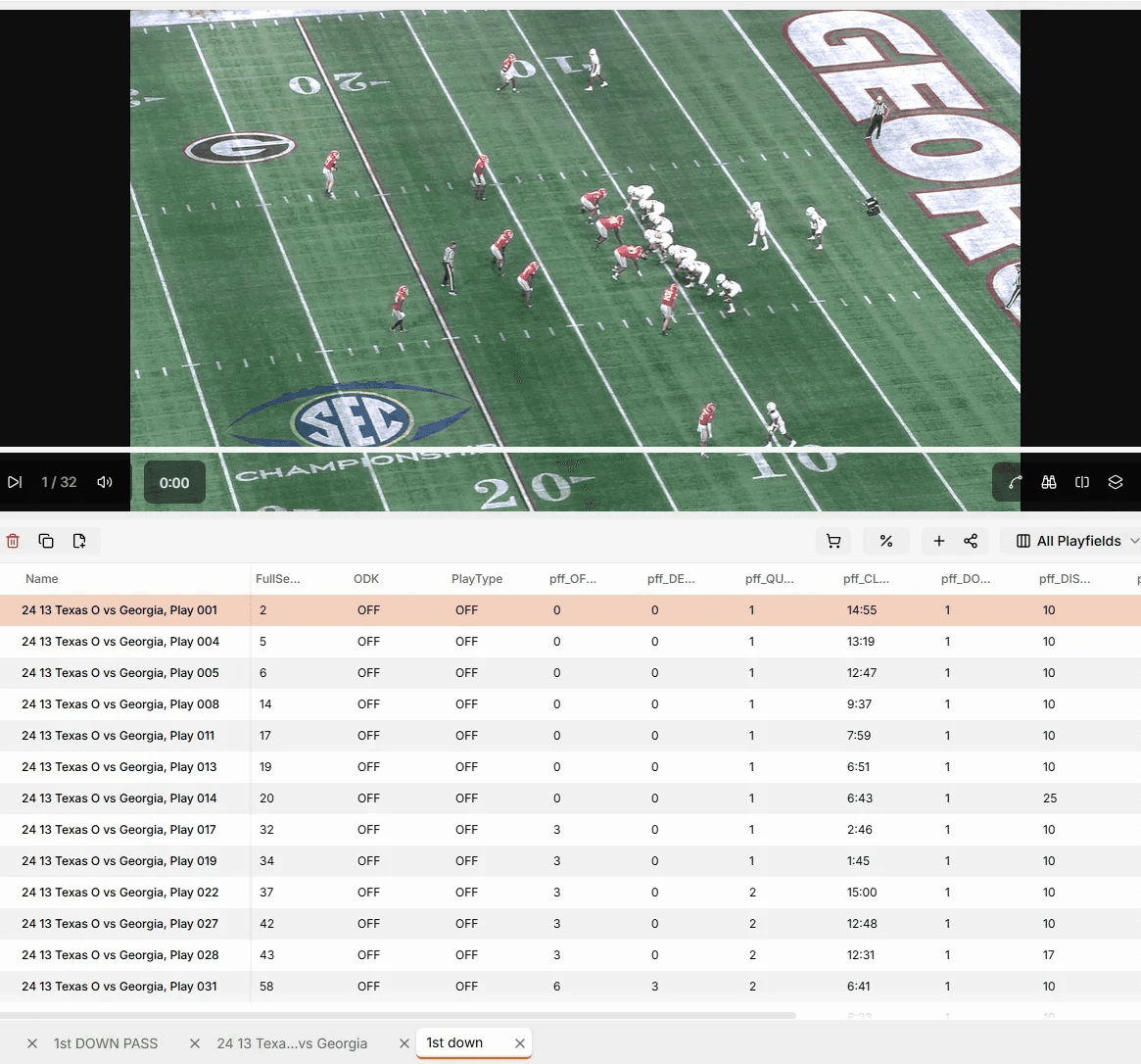Close the 1st down tab using right X
The width and height of the screenshot is (1141, 1064).
519,1043
